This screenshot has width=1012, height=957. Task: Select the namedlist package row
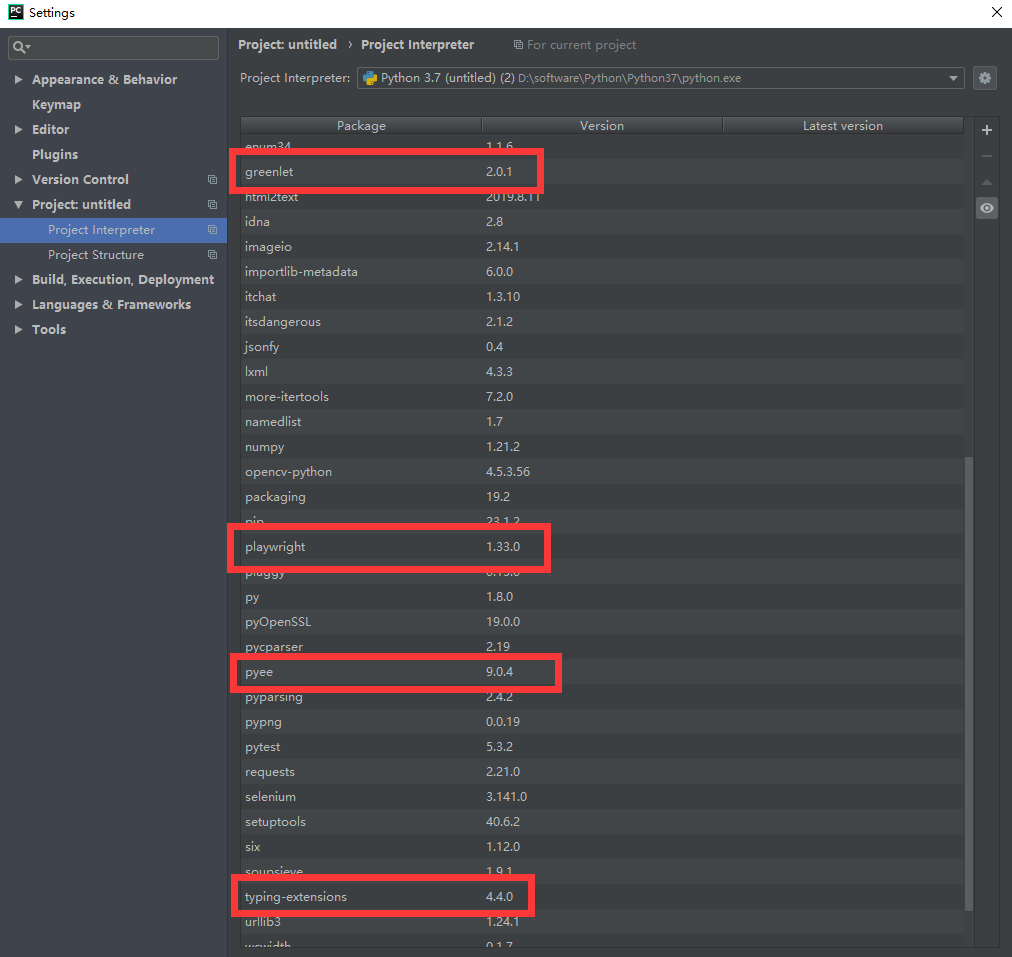point(602,422)
